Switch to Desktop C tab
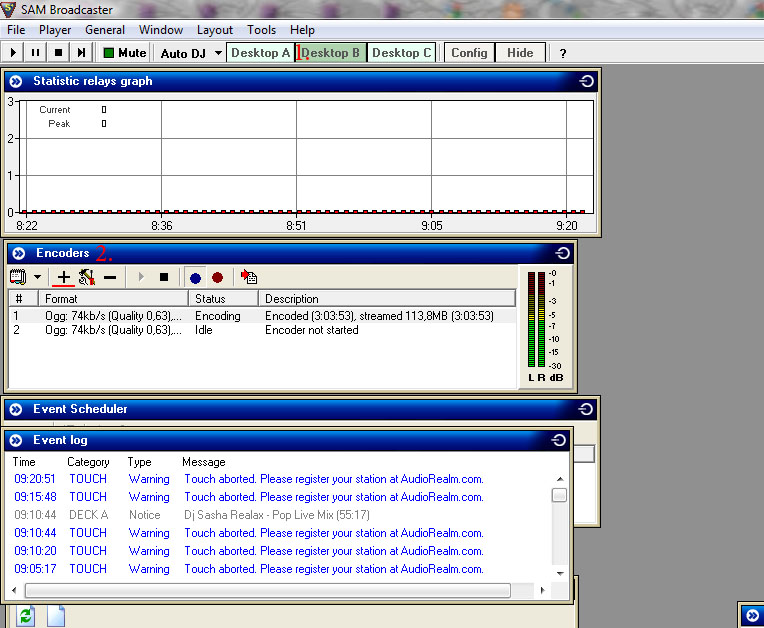The height and width of the screenshot is (628, 764). [x=402, y=52]
